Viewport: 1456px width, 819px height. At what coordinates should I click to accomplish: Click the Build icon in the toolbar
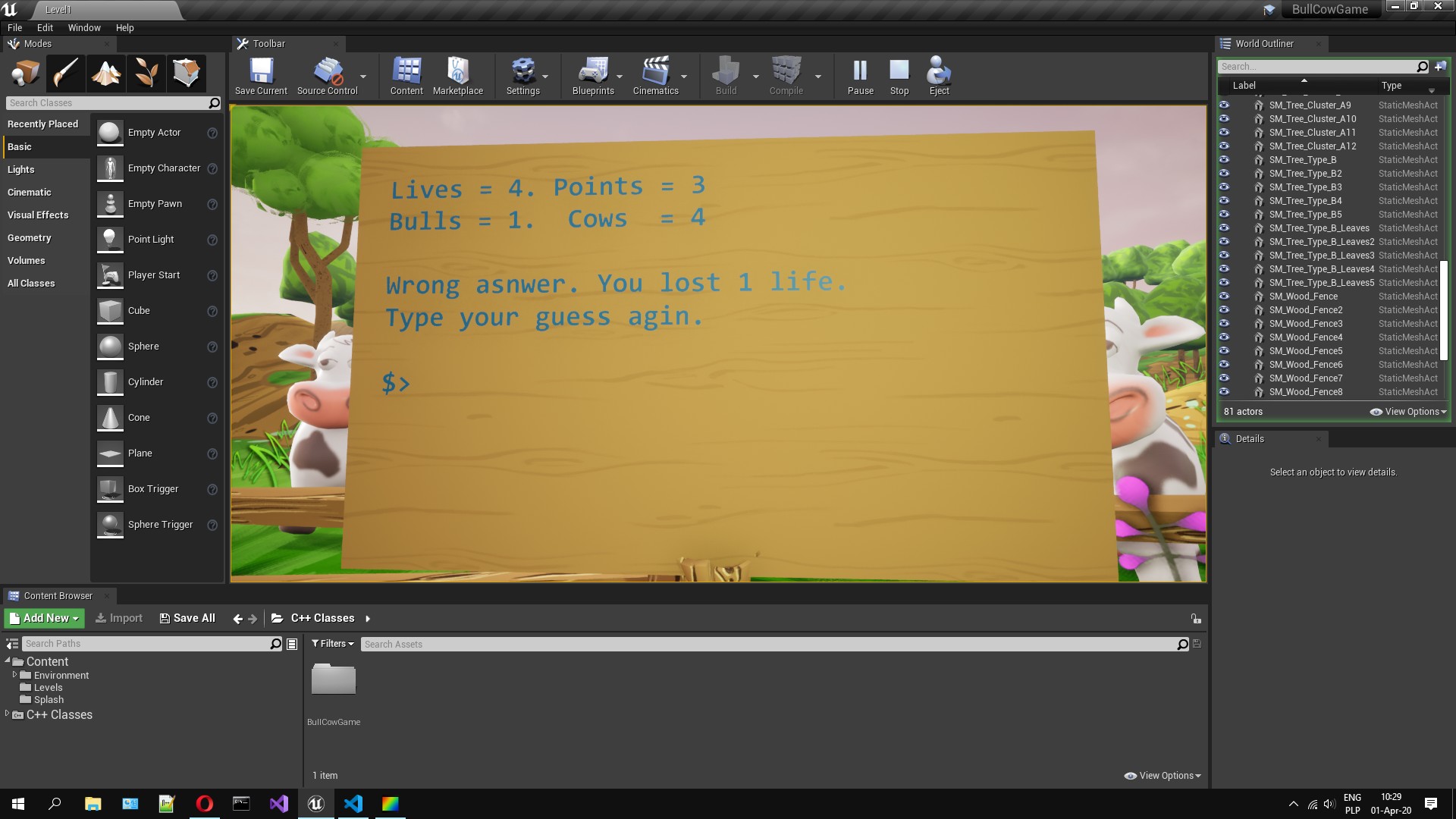click(726, 74)
